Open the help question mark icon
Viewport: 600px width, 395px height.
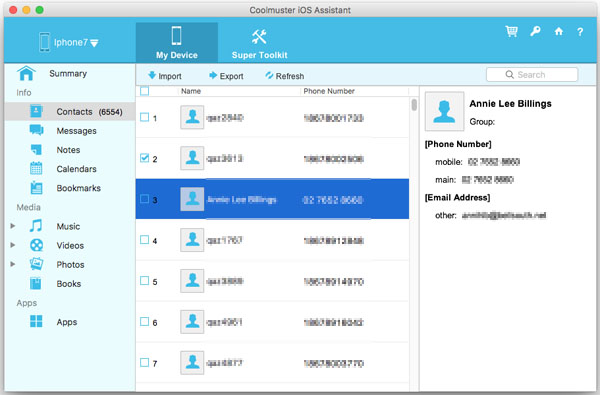[580, 32]
